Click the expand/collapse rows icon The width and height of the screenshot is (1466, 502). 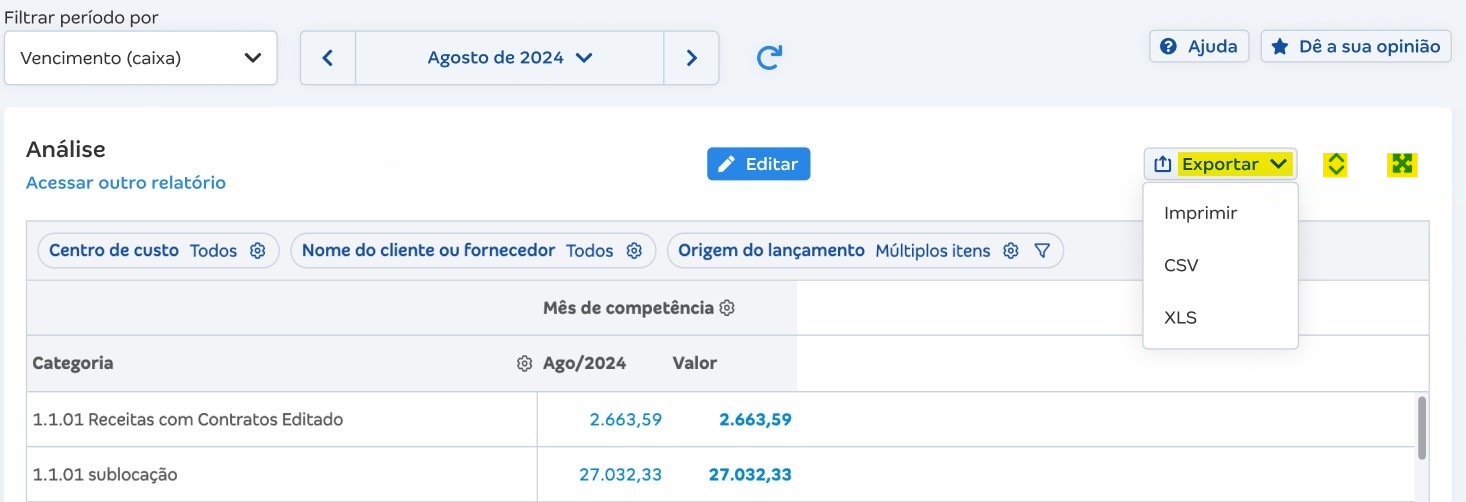pyautogui.click(x=1335, y=165)
